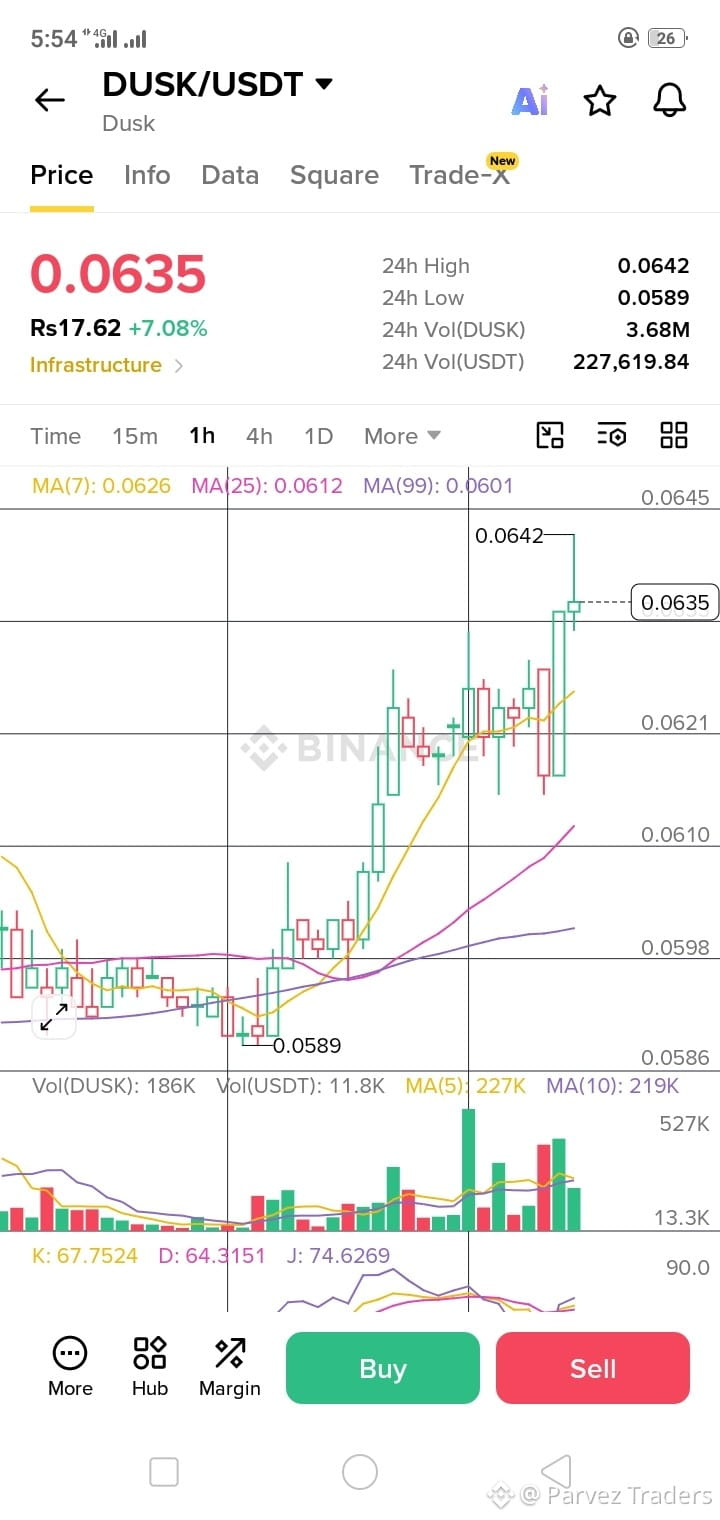Tap the J: 74.6269 KDJ value
The height and width of the screenshot is (1520, 720).
pyautogui.click(x=338, y=1255)
